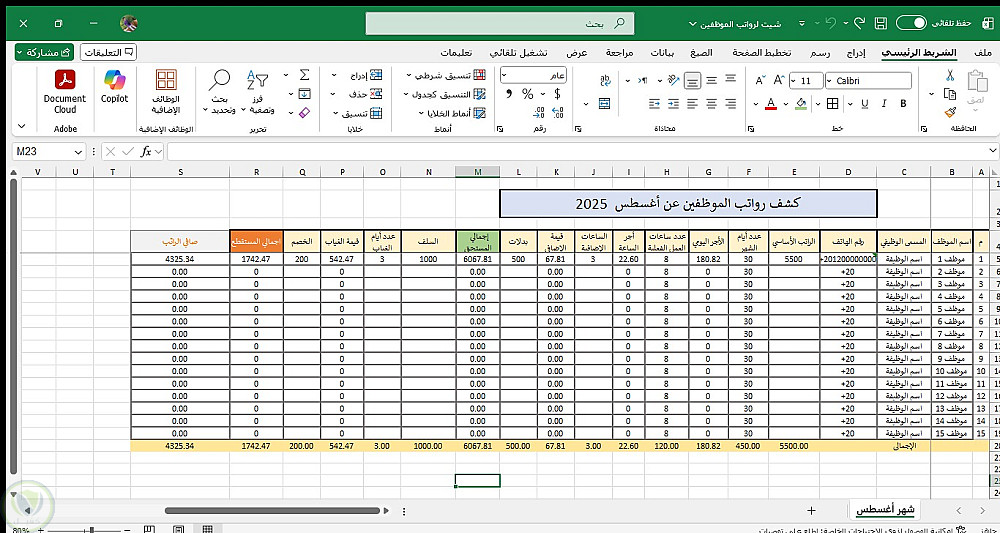Click Merge and Center icon
Screen dimensions: 1000x533
click(605, 103)
